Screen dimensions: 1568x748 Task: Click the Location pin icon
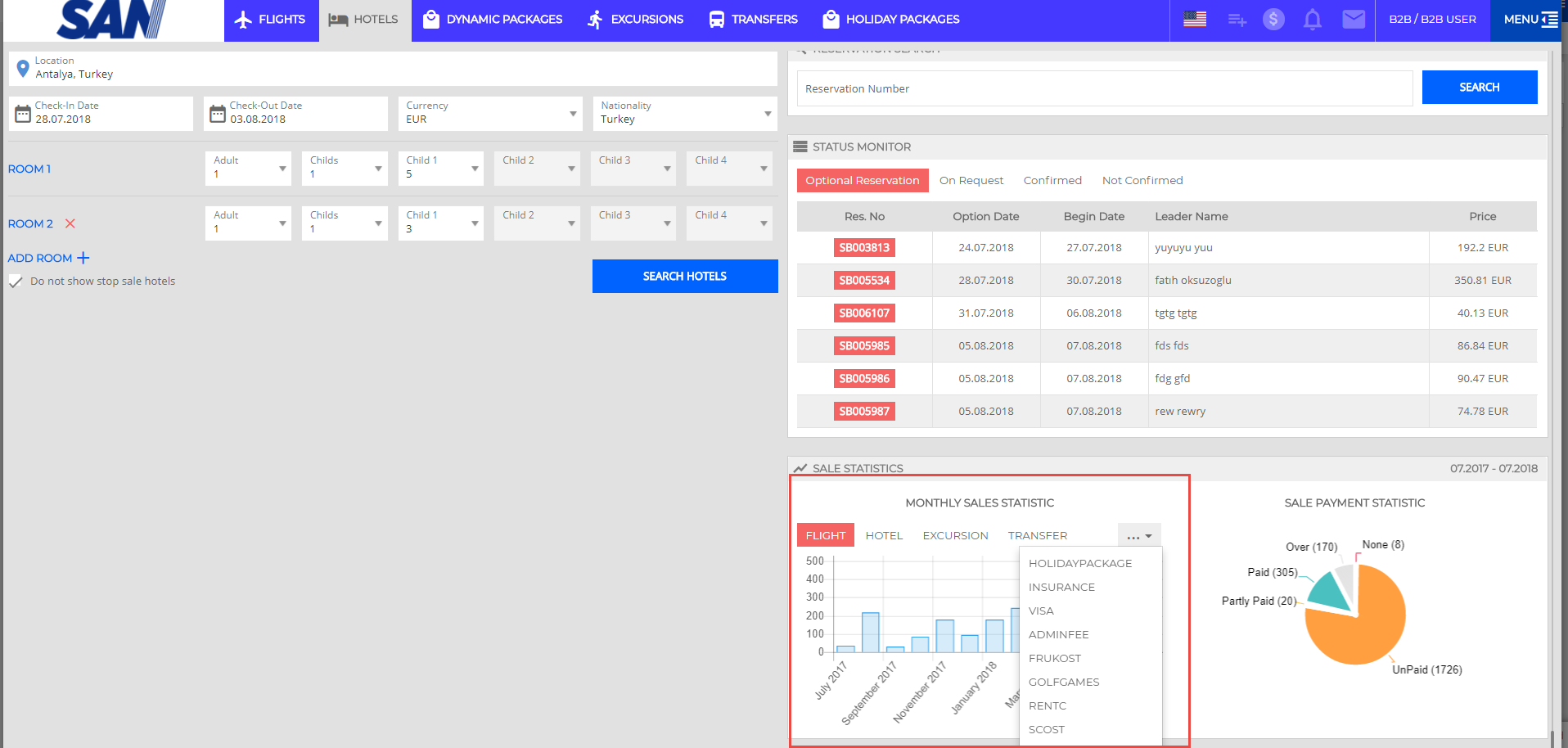[23, 69]
